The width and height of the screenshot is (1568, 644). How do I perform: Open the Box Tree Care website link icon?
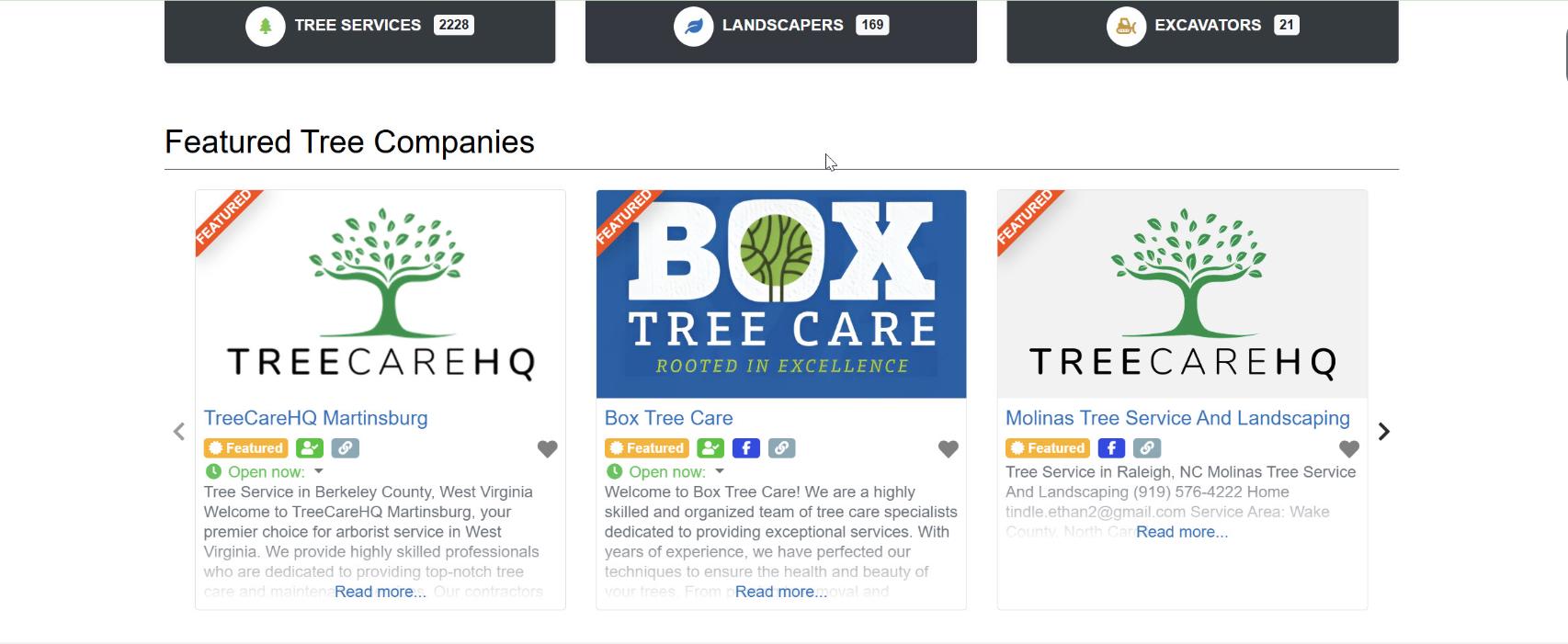click(781, 448)
